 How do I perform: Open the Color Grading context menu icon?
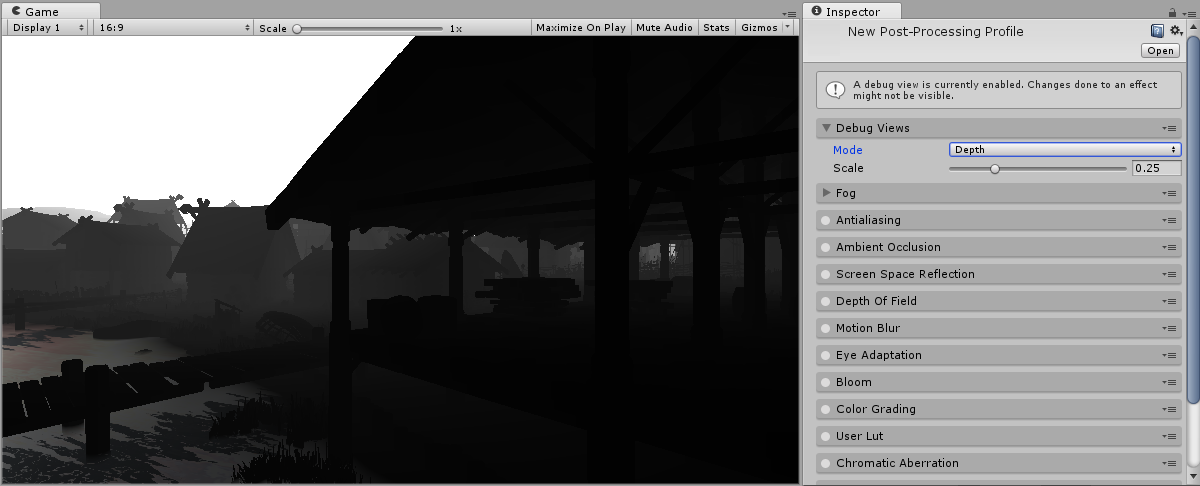click(x=1168, y=409)
